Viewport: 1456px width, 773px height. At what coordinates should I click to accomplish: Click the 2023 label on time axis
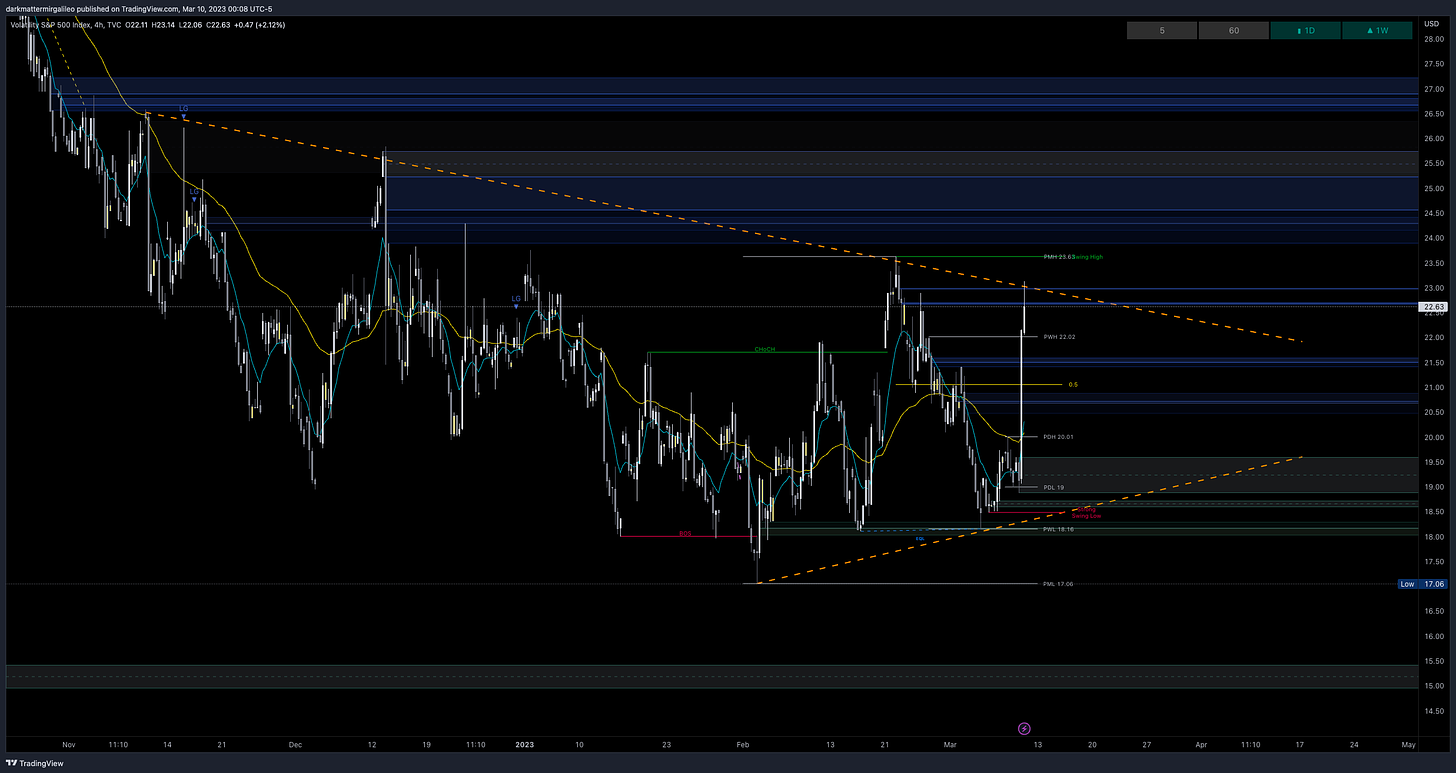pyautogui.click(x=524, y=745)
